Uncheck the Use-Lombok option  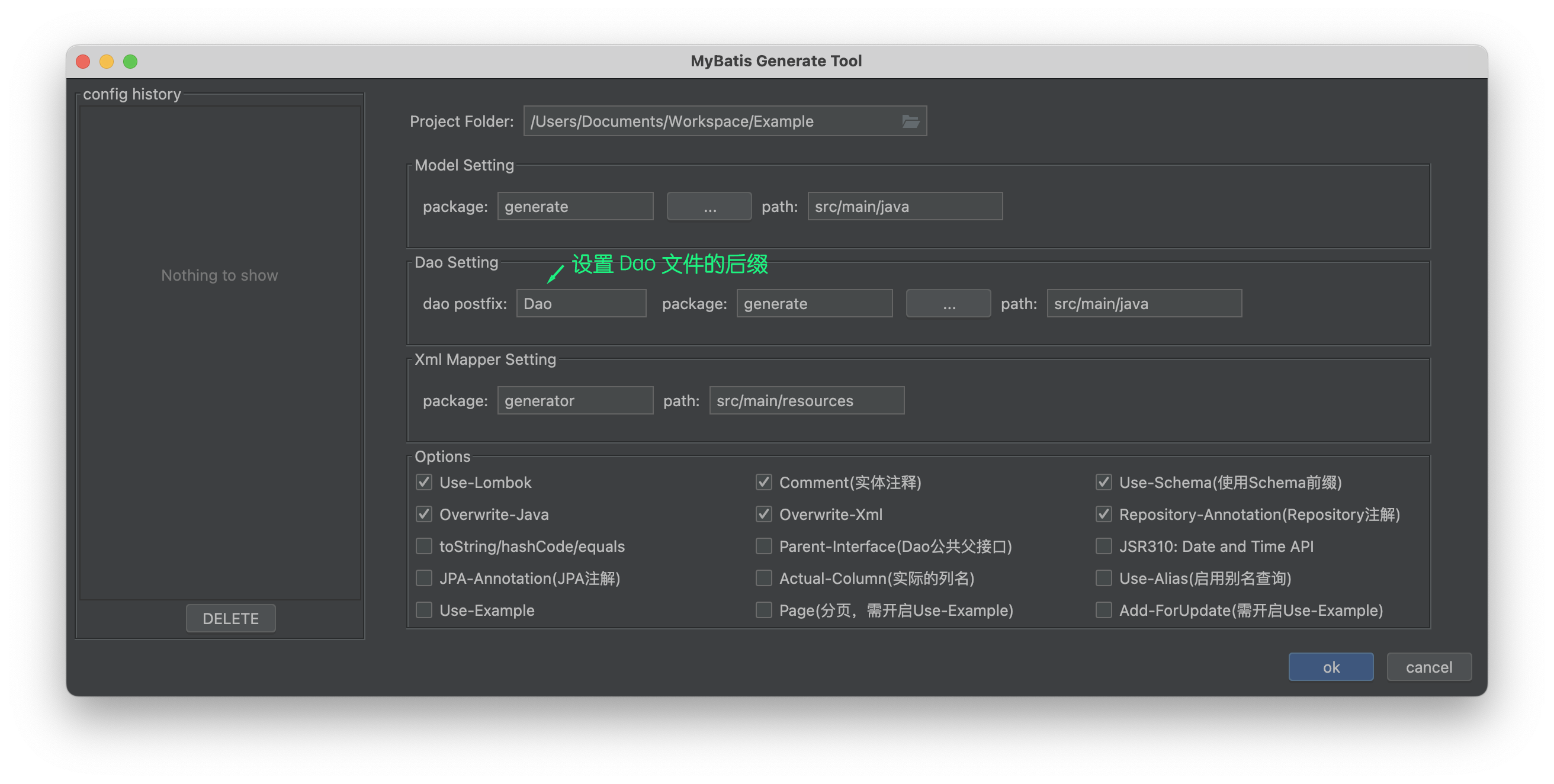(424, 483)
